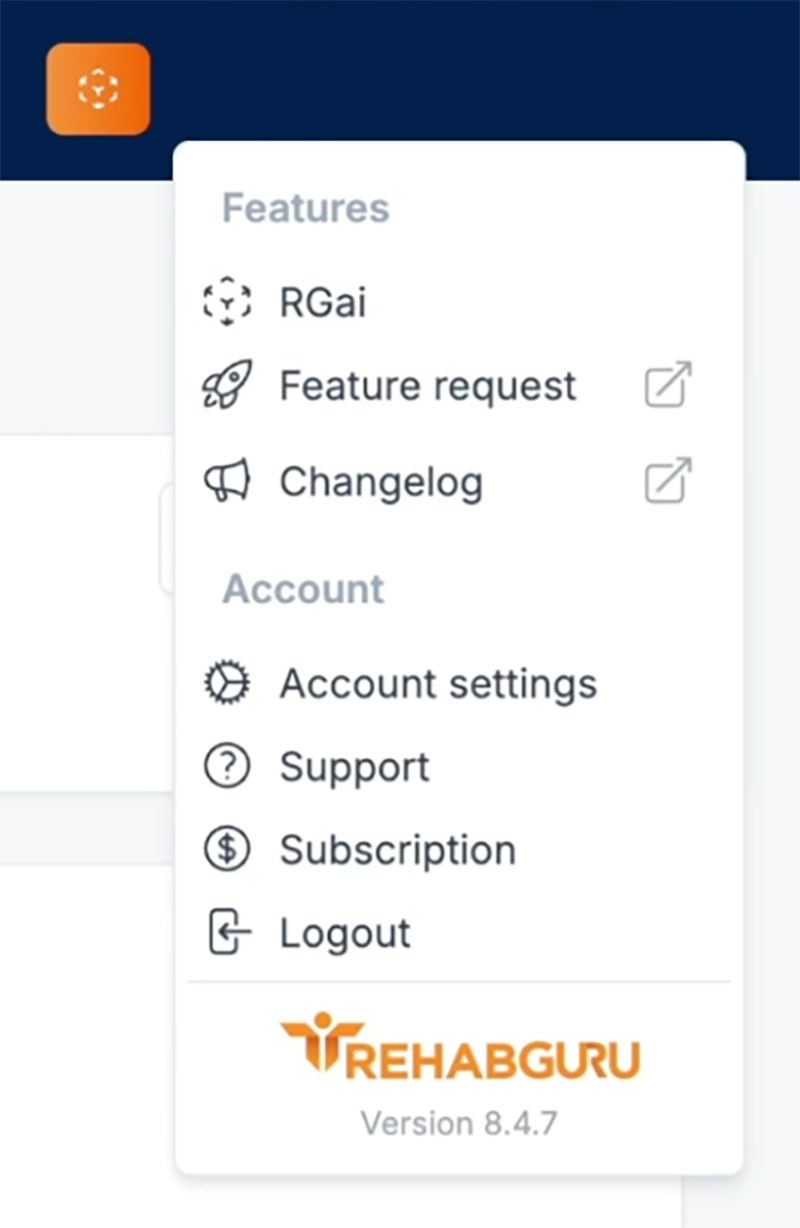This screenshot has width=800, height=1228.
Task: Click the Features section header
Action: 305,208
